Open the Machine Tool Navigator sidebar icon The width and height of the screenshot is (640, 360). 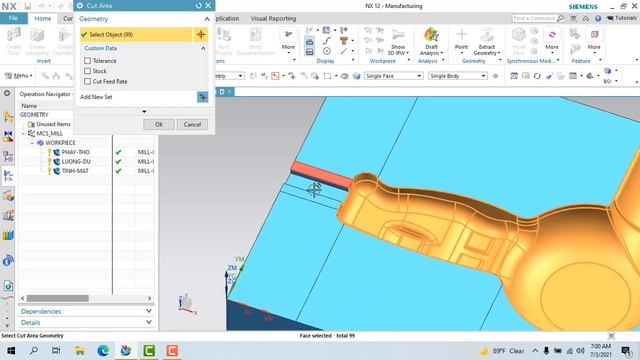[8, 196]
